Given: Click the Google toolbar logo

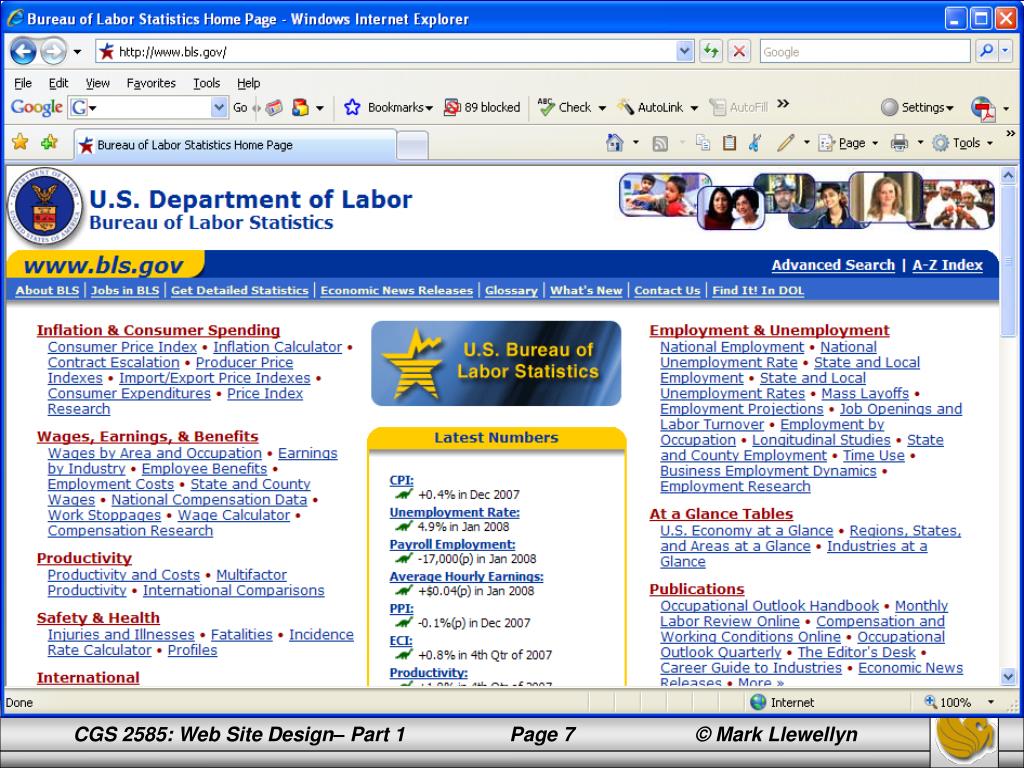Looking at the screenshot, I should tap(37, 107).
